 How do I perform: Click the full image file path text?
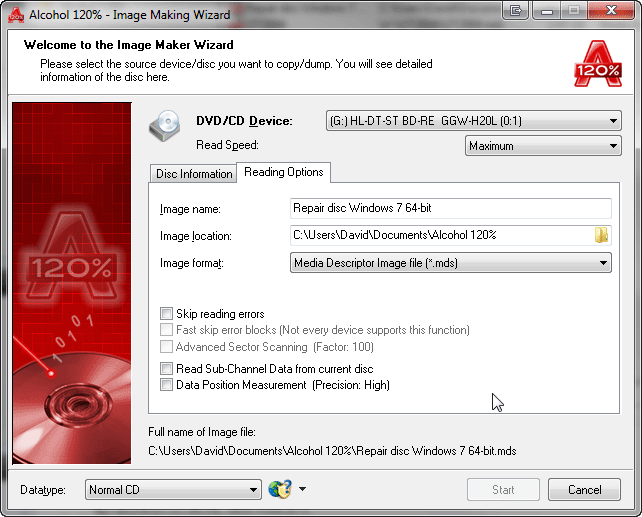tap(332, 451)
